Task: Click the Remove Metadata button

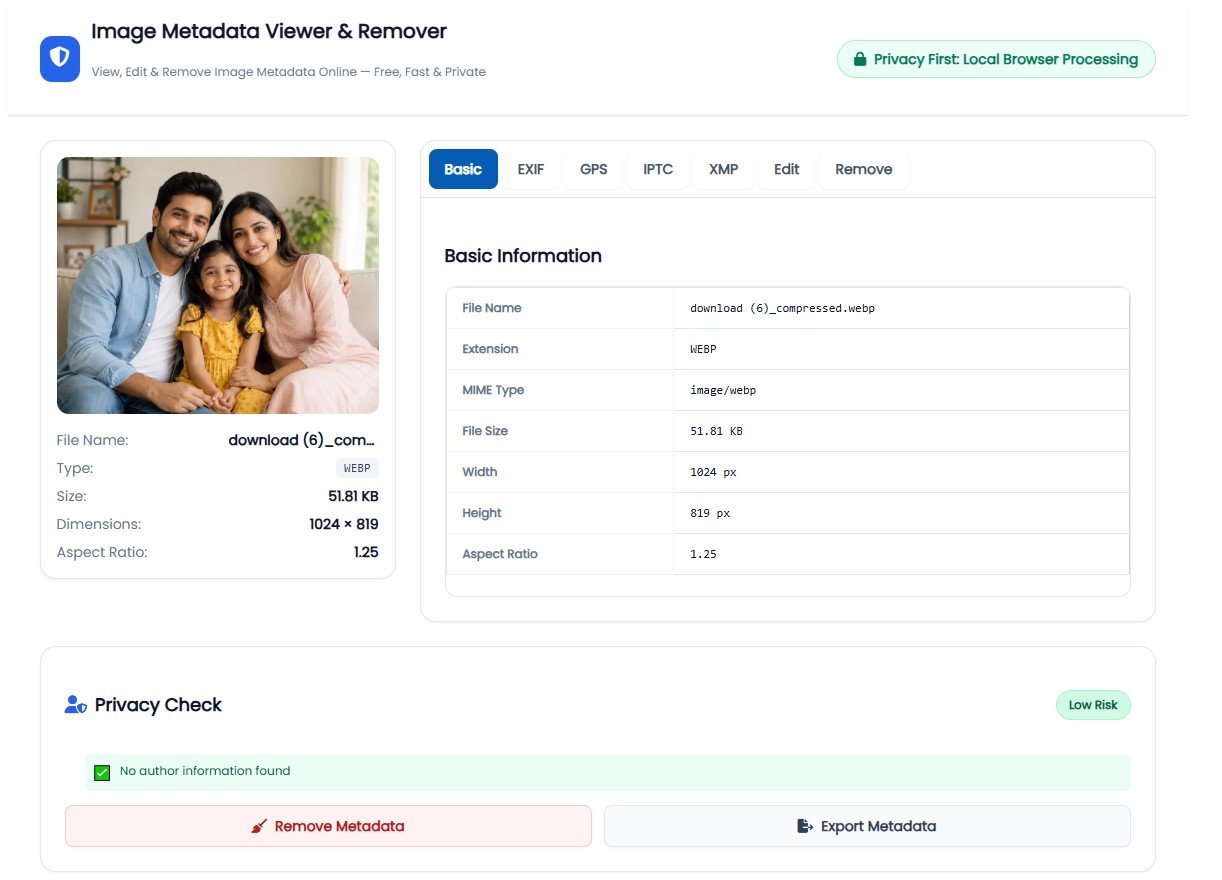Action: (328, 826)
